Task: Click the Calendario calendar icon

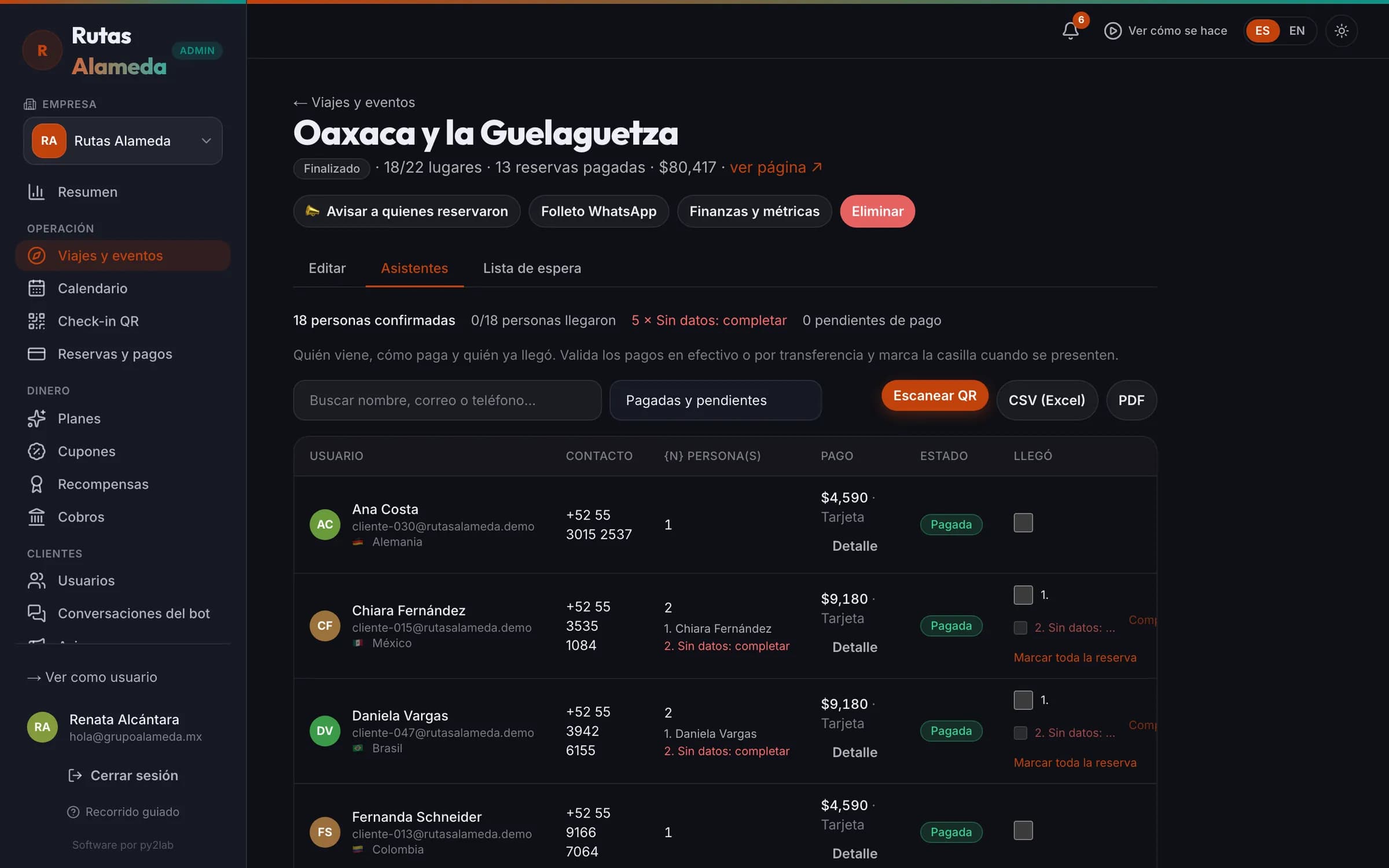Action: pos(36,288)
